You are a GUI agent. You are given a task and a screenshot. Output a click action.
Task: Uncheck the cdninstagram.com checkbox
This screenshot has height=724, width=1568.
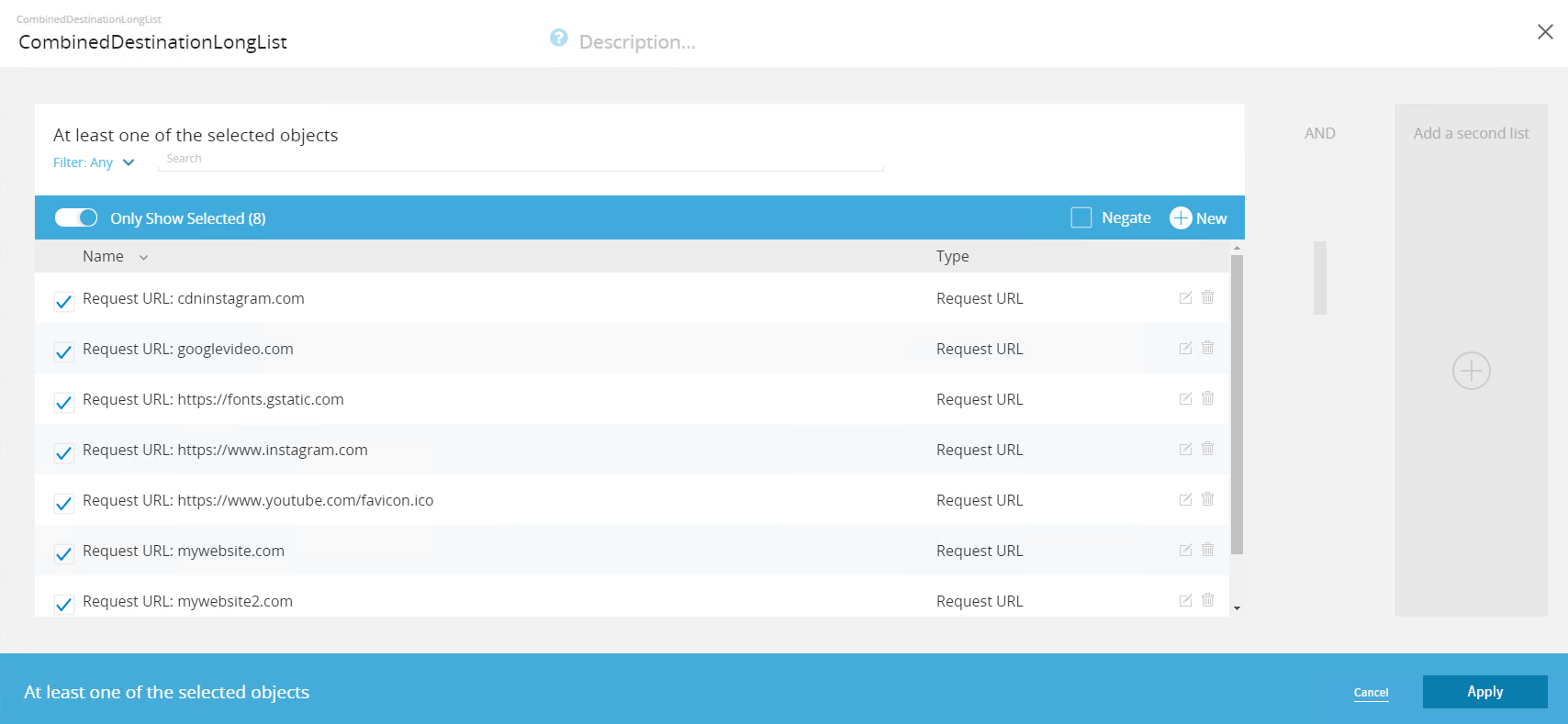click(63, 301)
